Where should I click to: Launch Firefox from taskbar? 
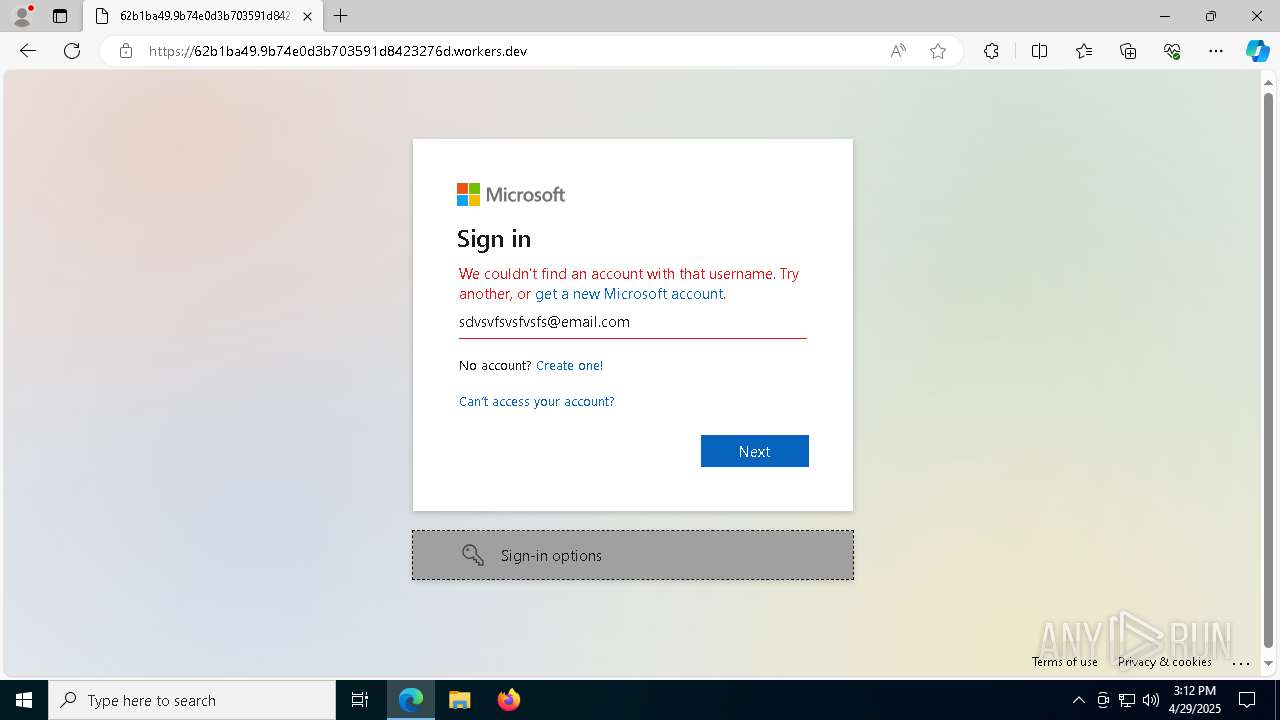pos(508,700)
